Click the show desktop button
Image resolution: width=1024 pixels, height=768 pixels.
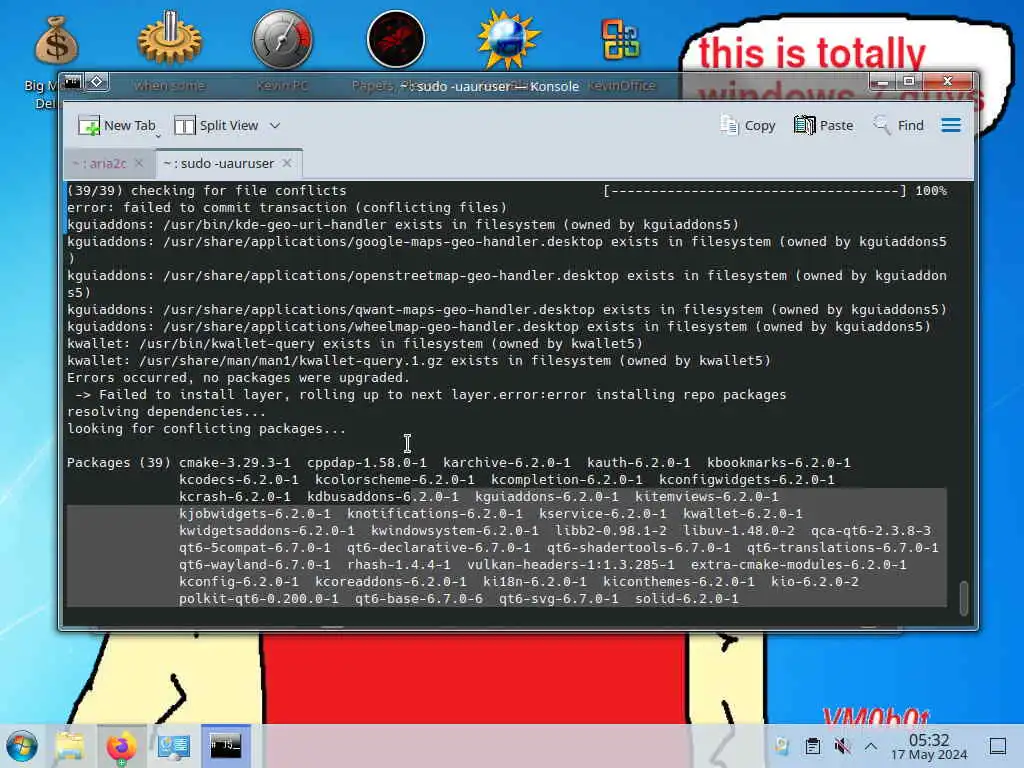[x=998, y=746]
